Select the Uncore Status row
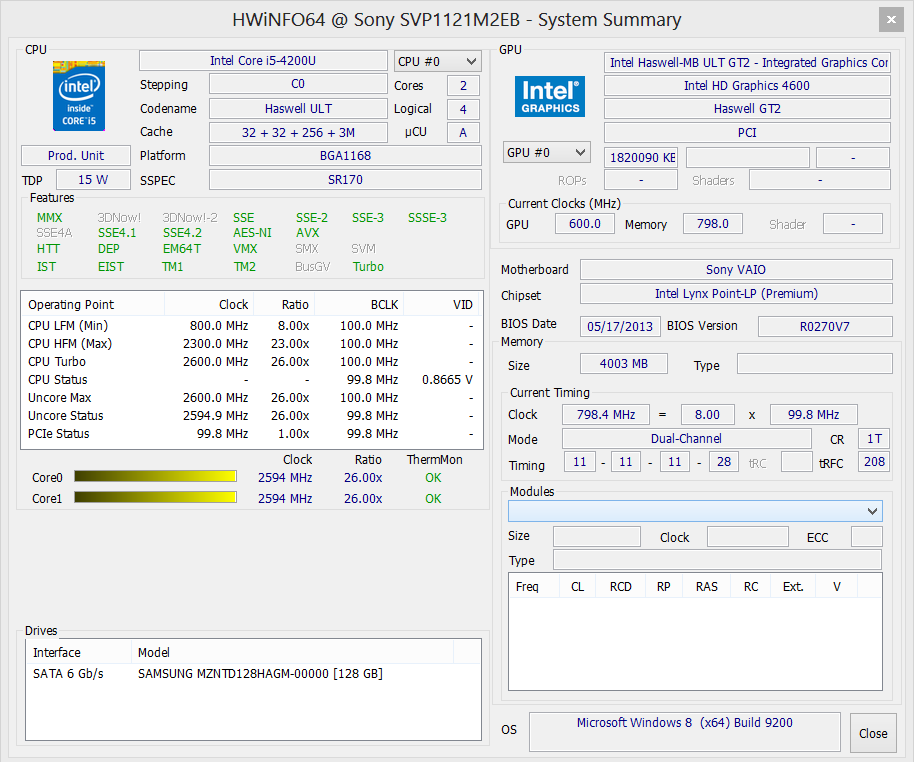The width and height of the screenshot is (915, 762). point(252,415)
